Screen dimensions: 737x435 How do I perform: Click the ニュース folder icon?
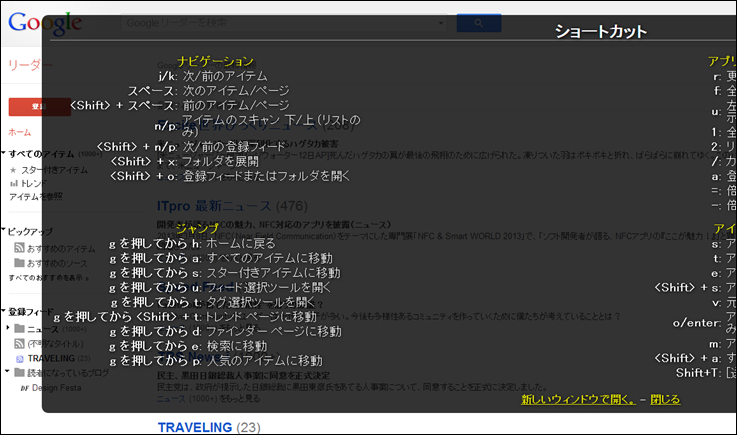click(19, 328)
